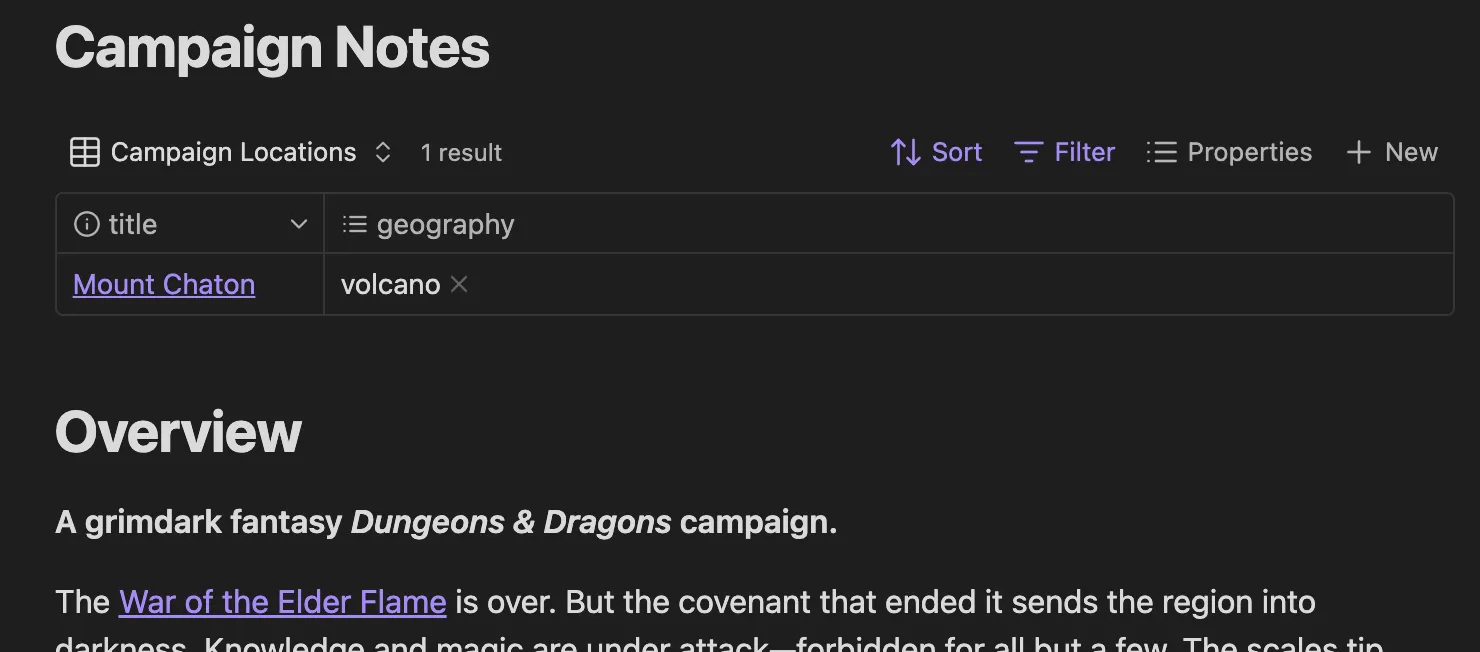Screen dimensions: 1480x652
Task: Click the list icon beside geography column header
Action: [355, 224]
